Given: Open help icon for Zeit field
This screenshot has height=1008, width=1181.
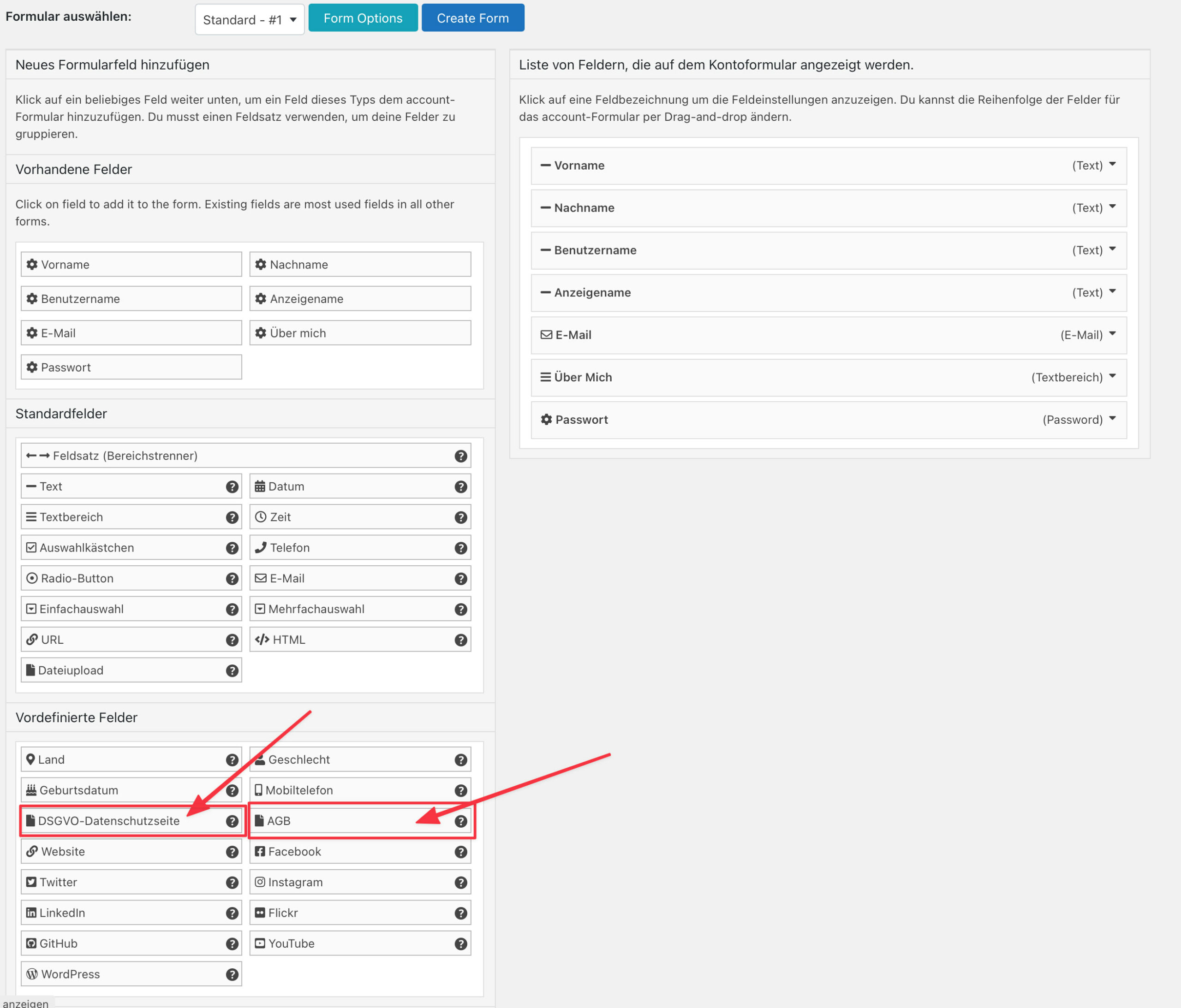Looking at the screenshot, I should point(461,517).
